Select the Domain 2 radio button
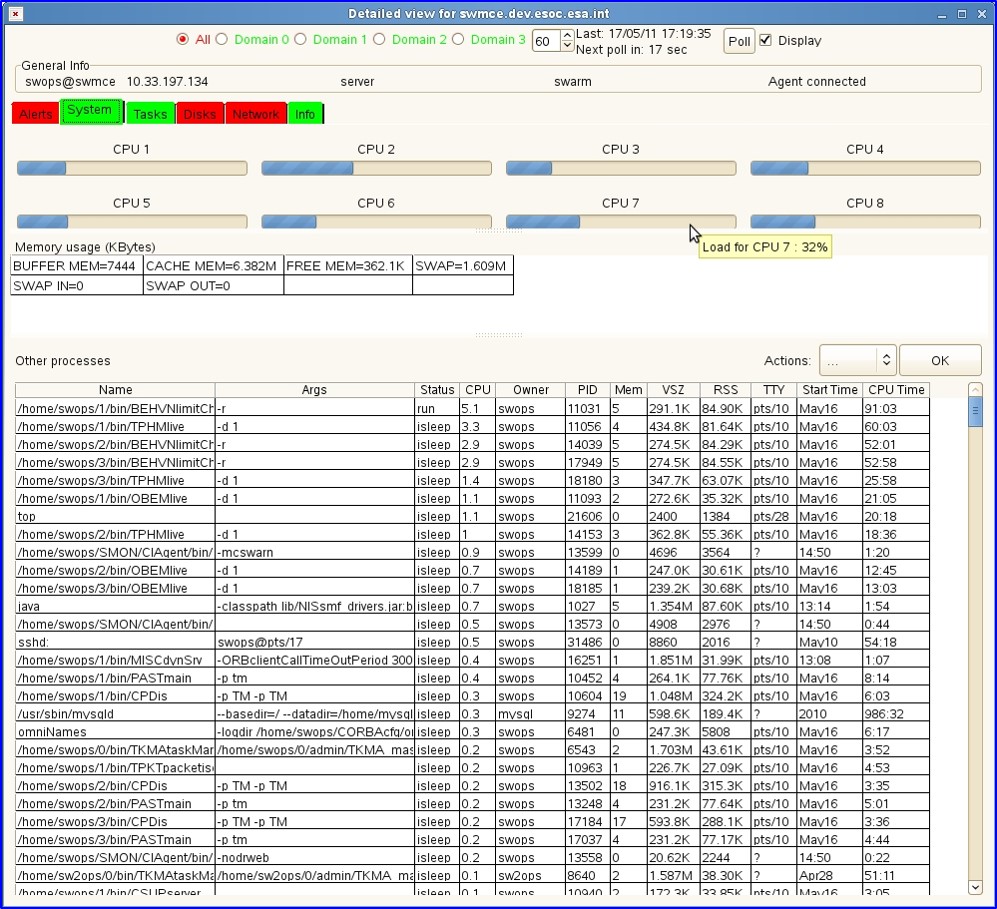 [x=380, y=39]
